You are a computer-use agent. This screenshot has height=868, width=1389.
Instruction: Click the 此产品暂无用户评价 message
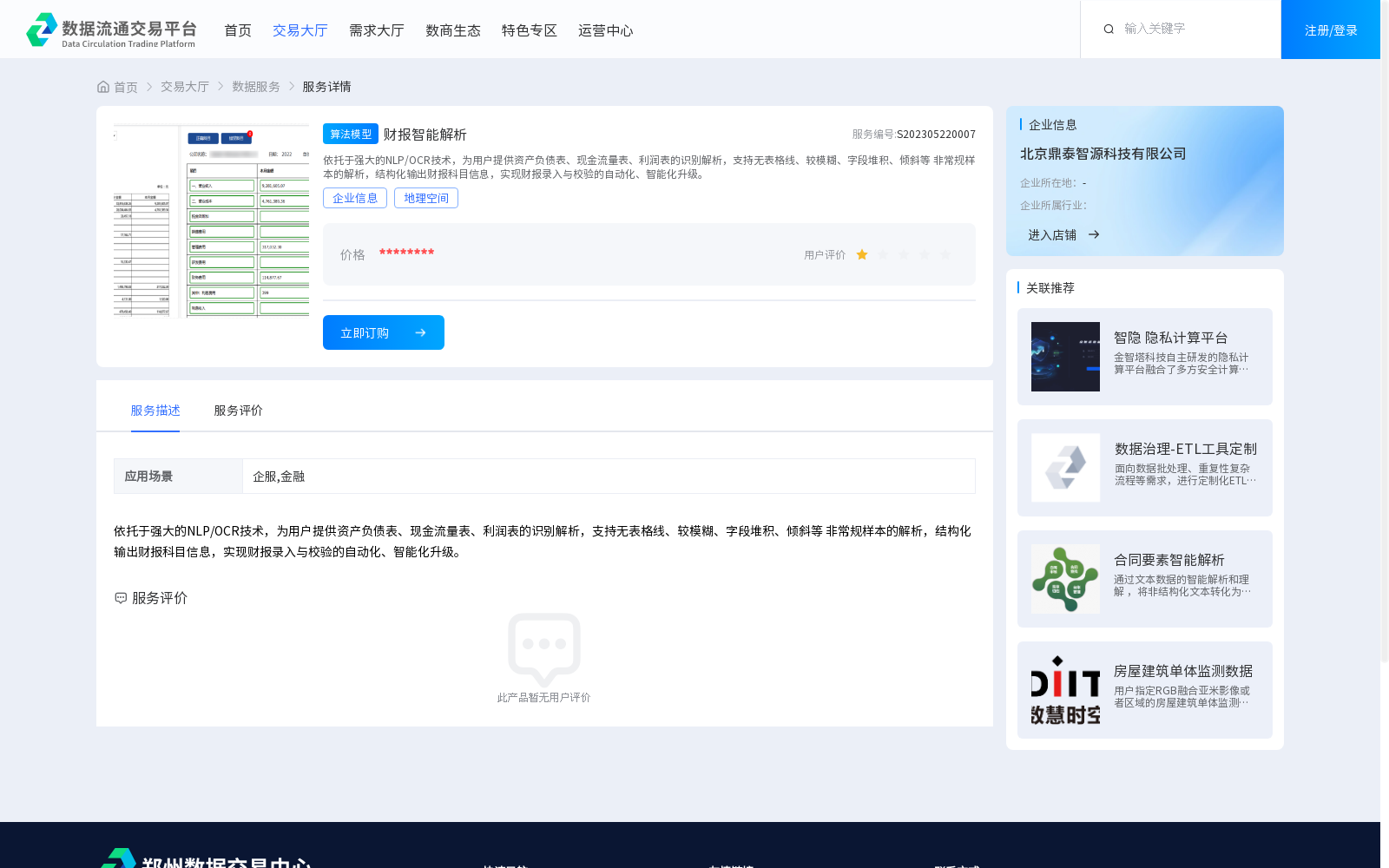point(544,698)
